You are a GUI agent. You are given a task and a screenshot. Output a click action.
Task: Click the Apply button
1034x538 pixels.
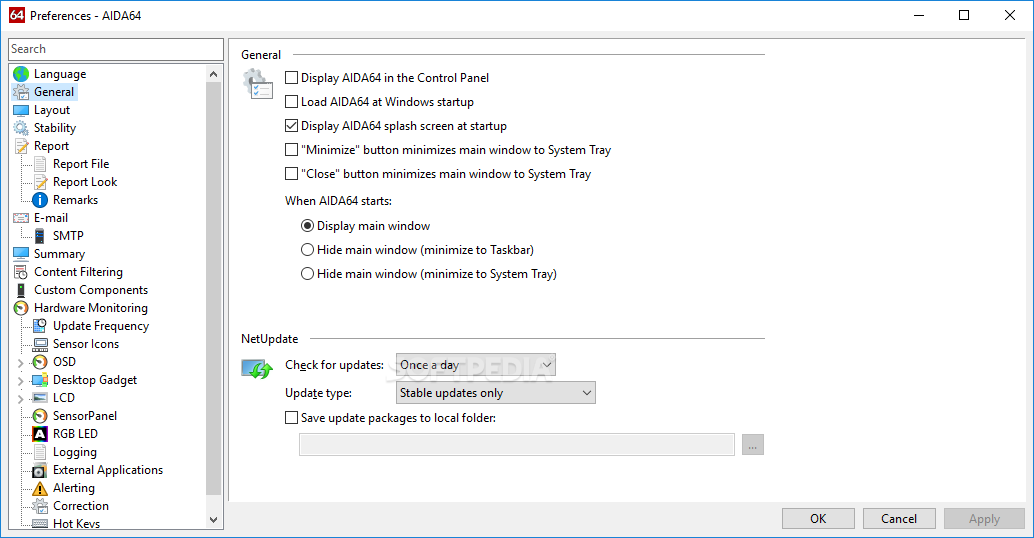(x=984, y=519)
